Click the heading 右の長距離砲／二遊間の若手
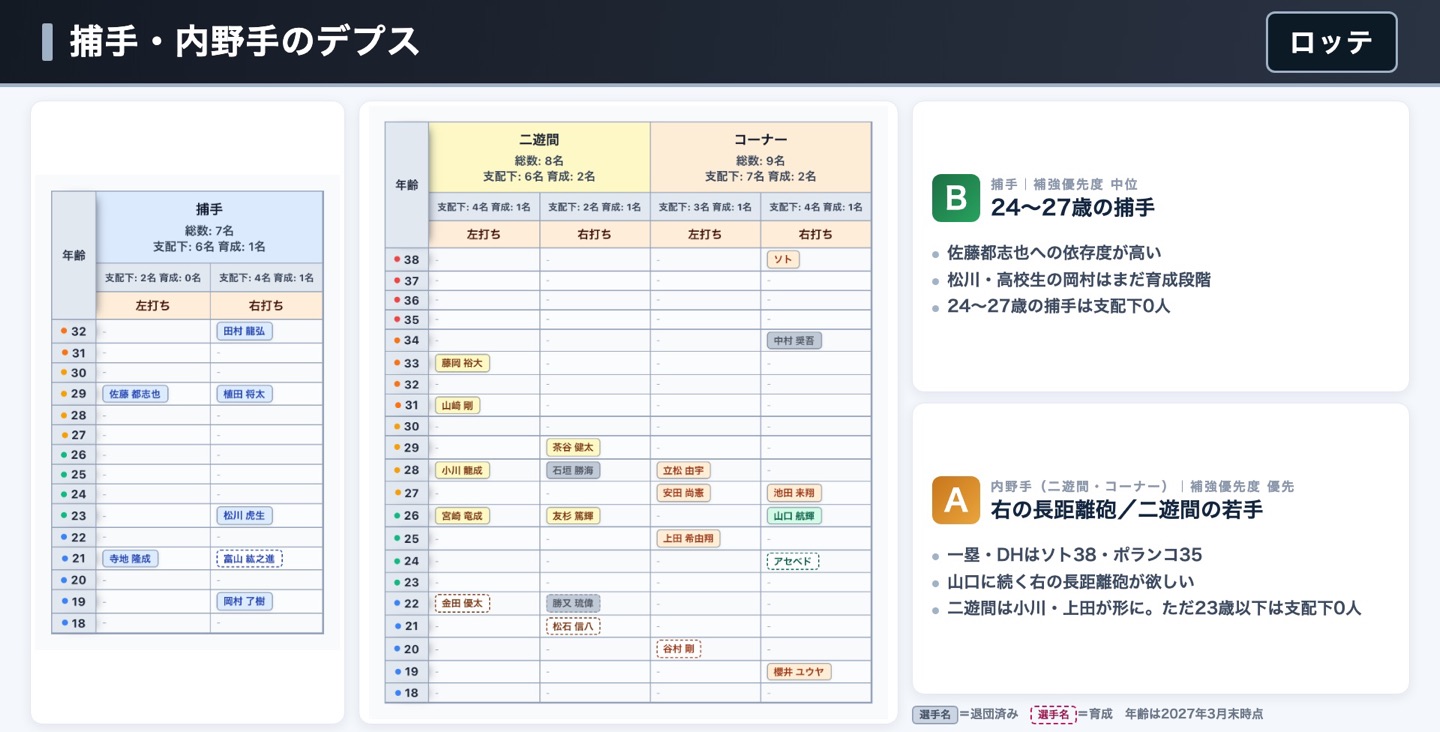This screenshot has width=1440, height=732. [x=1126, y=509]
